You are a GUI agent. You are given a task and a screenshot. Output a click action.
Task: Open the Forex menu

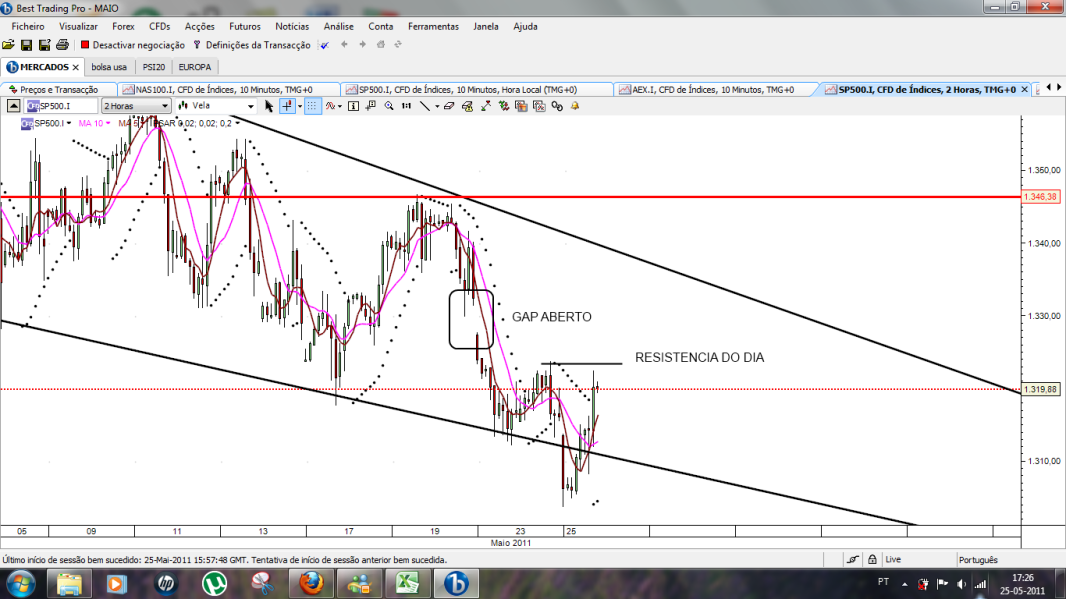point(123,27)
